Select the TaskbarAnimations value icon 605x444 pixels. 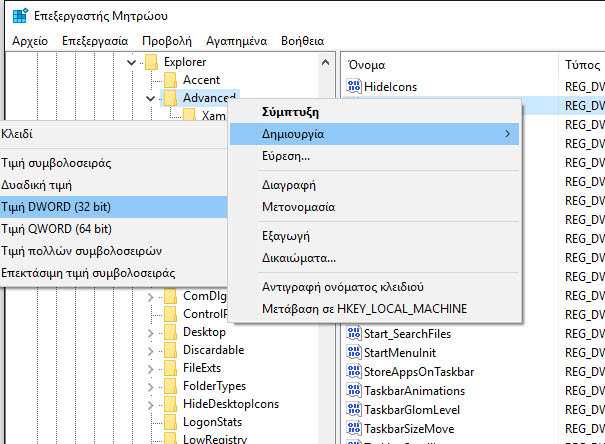[x=354, y=390]
